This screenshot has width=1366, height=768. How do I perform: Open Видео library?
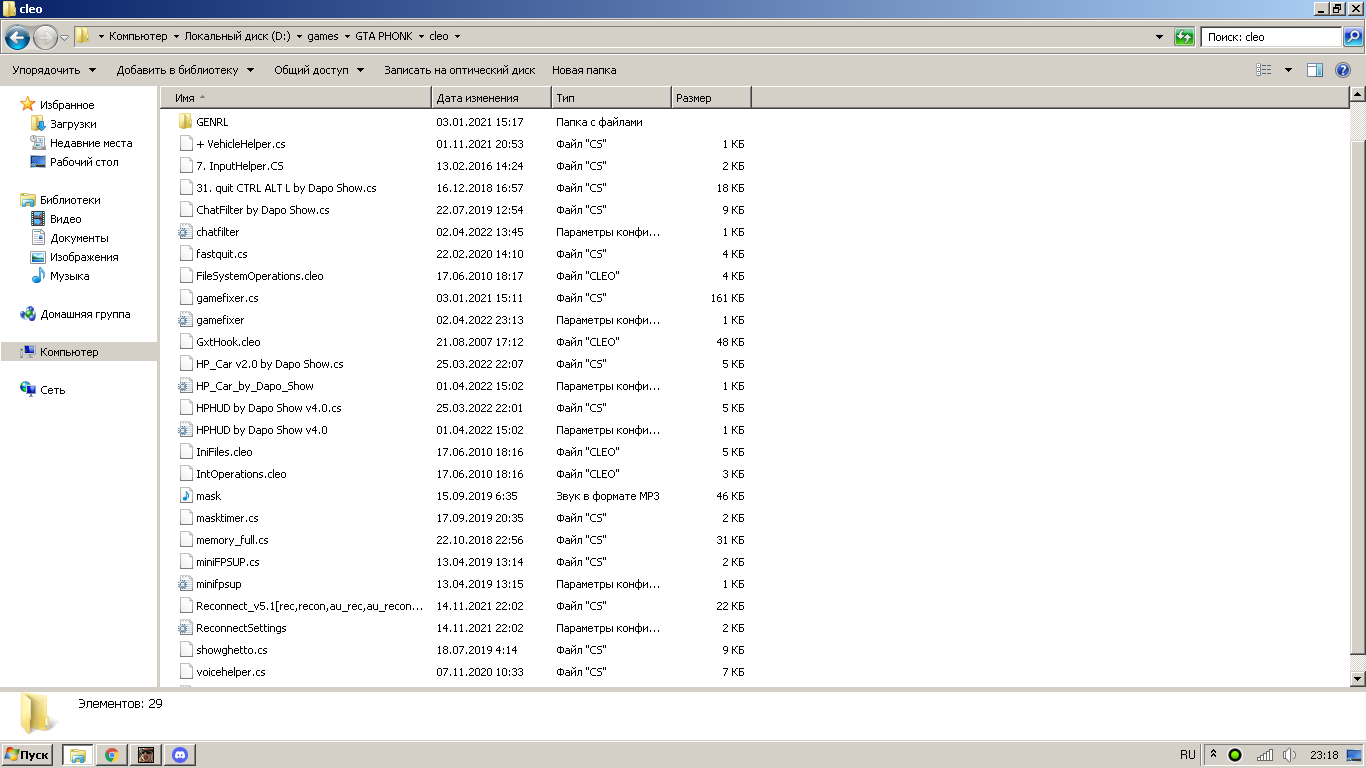click(66, 219)
